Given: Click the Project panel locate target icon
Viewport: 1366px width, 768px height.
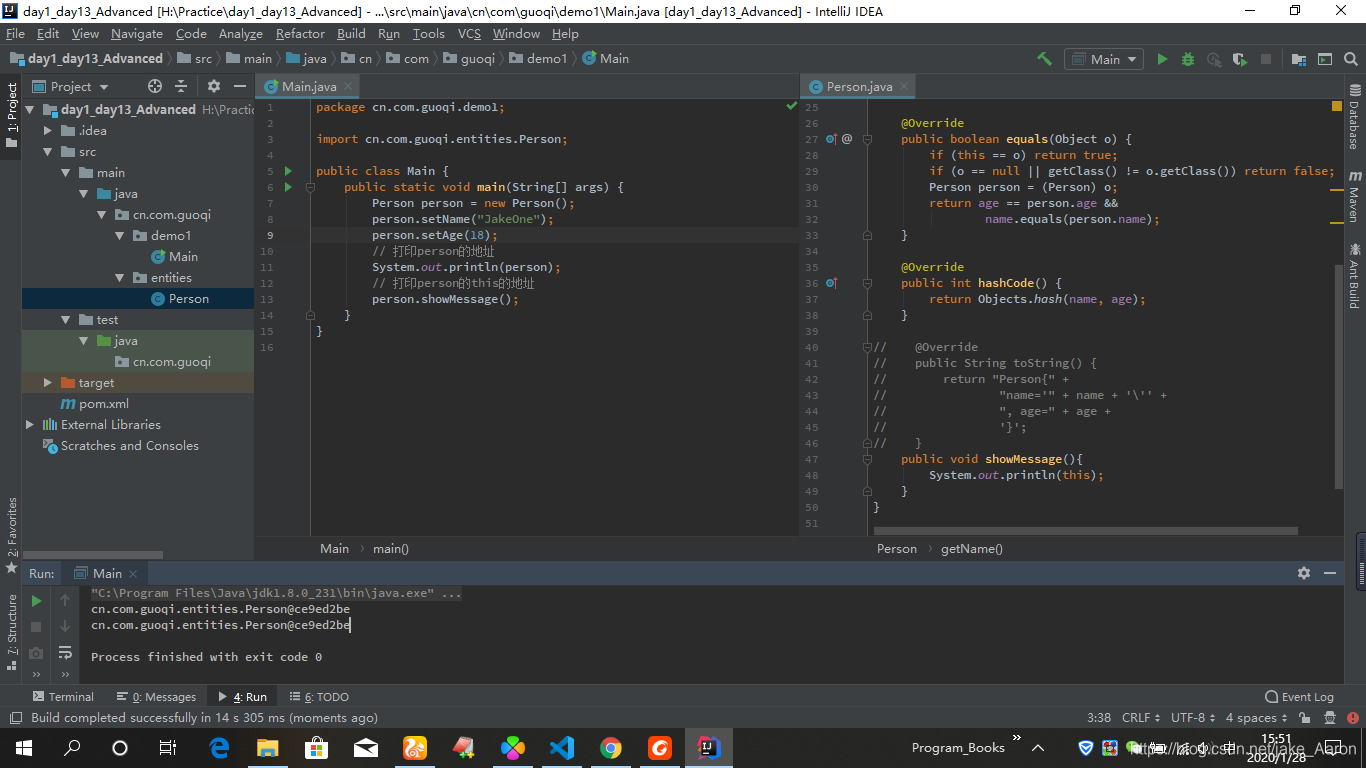Looking at the screenshot, I should [154, 86].
